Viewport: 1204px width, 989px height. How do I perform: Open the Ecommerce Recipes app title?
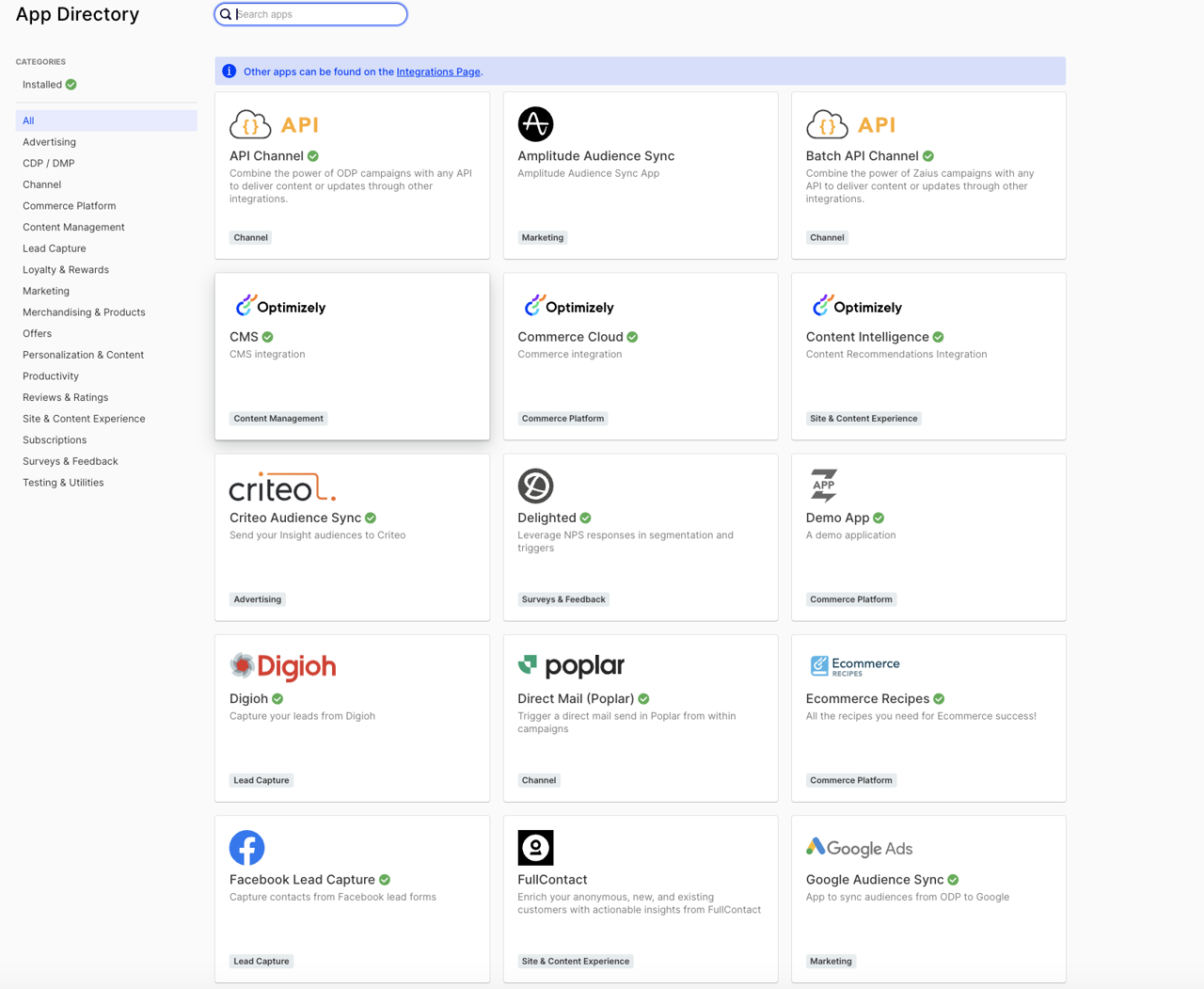tap(867, 698)
